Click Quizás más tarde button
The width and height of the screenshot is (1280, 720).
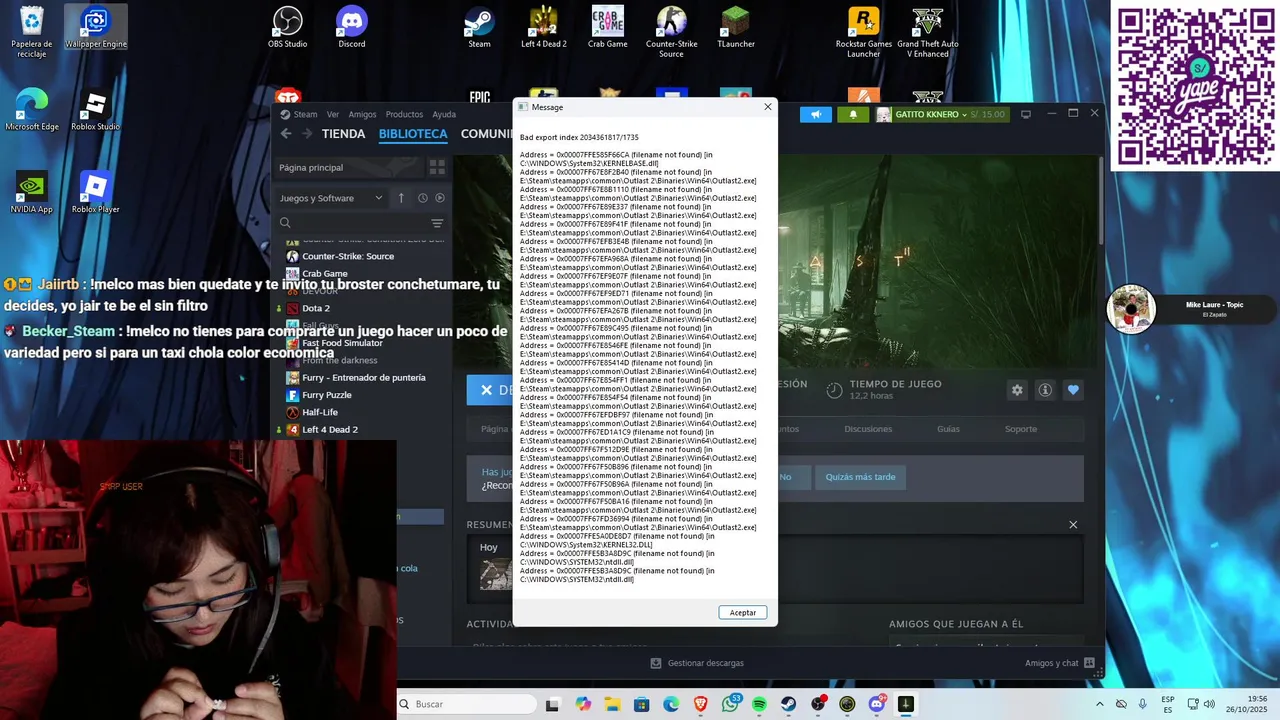point(860,477)
